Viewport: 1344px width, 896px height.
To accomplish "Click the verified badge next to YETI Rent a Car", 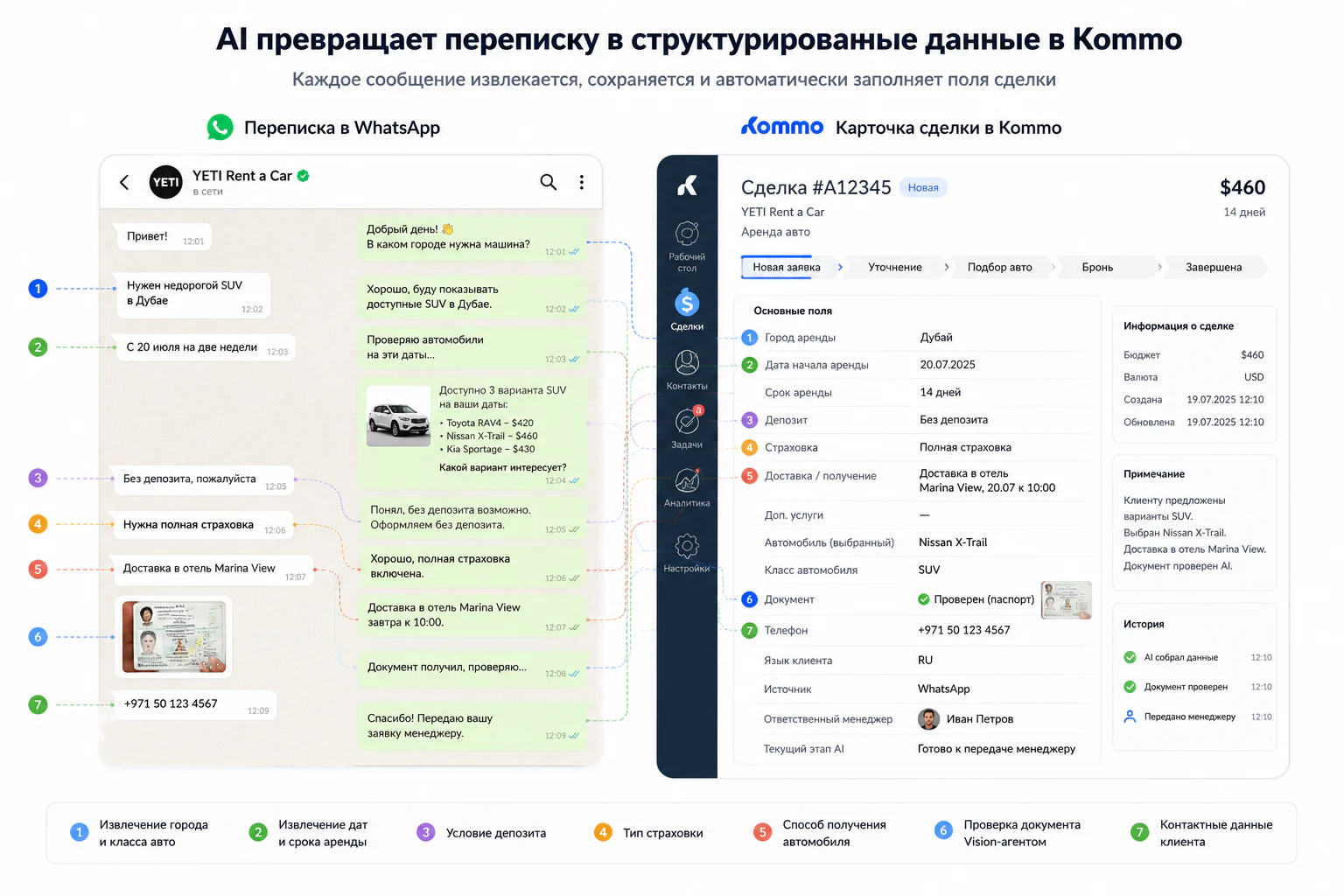I will pos(304,176).
